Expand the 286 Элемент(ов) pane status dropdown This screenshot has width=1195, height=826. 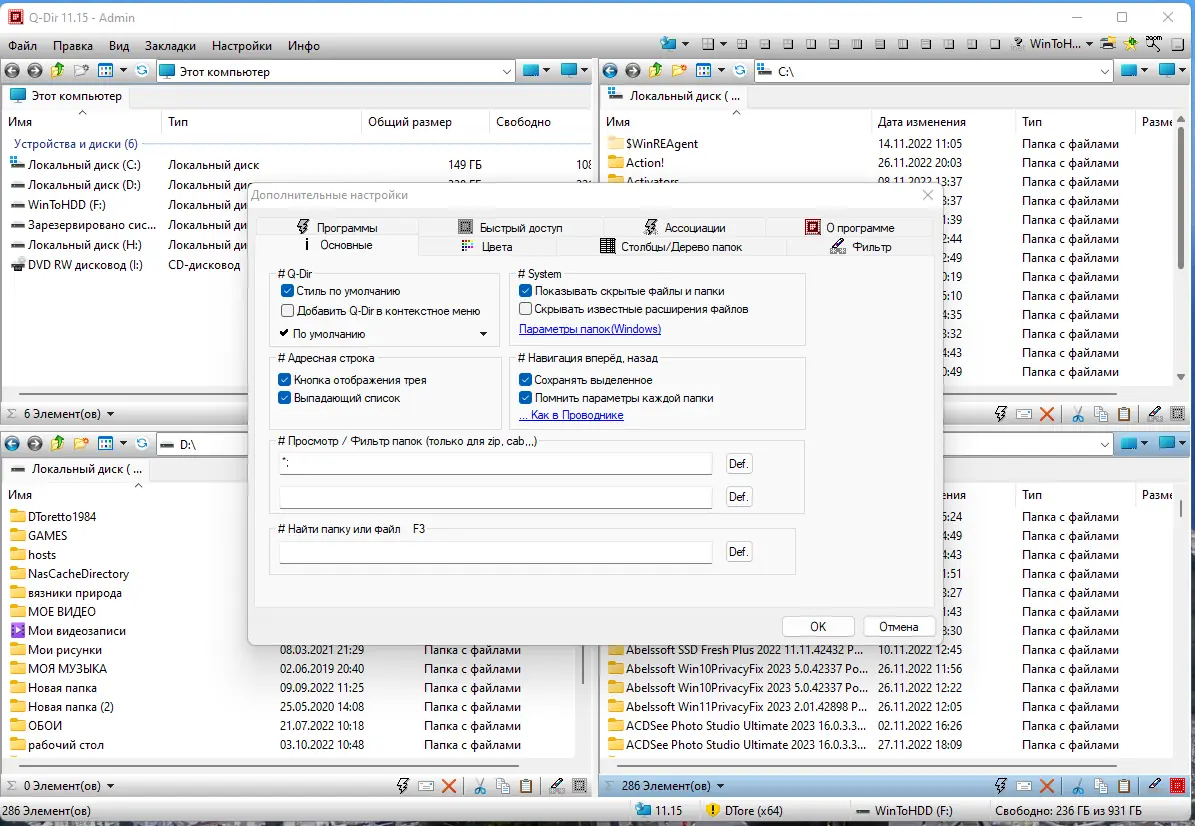click(x=720, y=786)
